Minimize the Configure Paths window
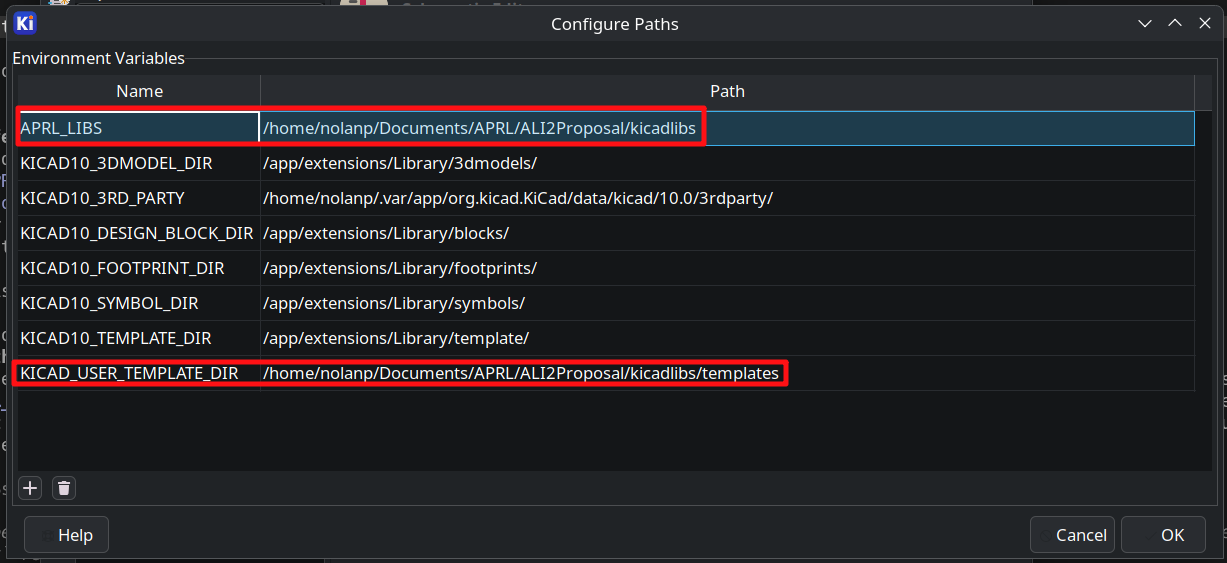1227x563 pixels. pos(1145,23)
